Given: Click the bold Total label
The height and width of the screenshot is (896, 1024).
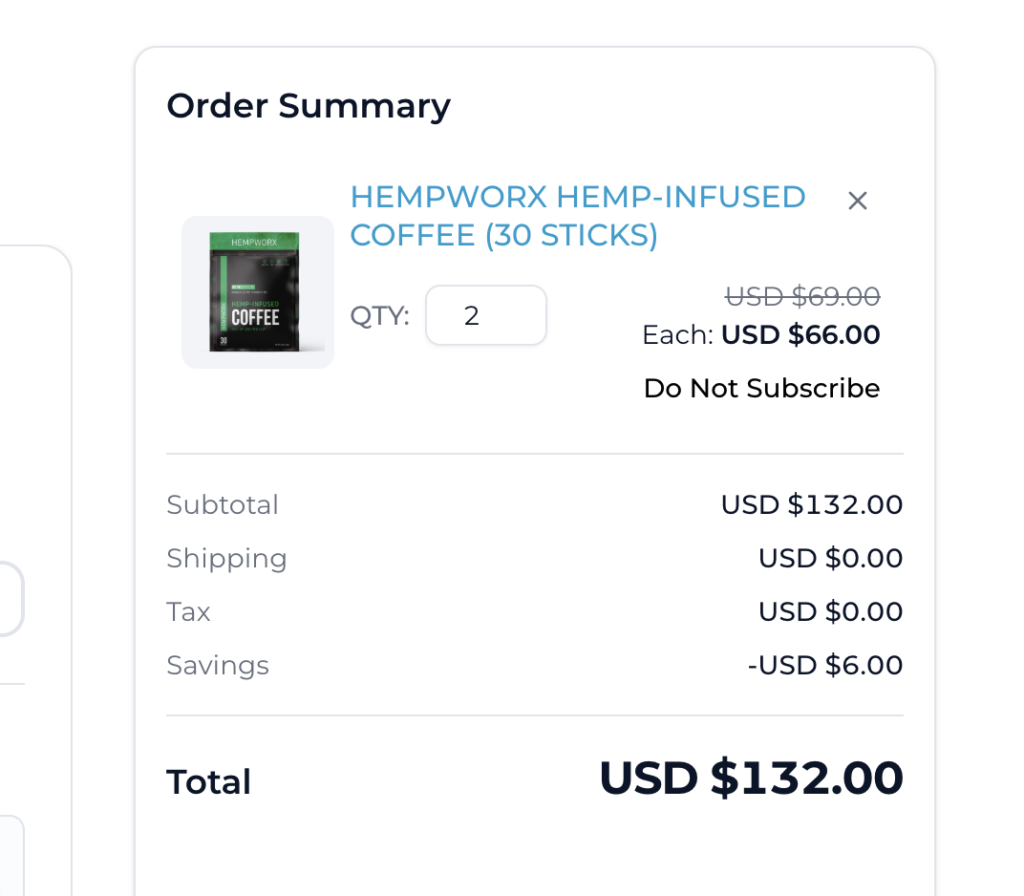Looking at the screenshot, I should (x=208, y=782).
